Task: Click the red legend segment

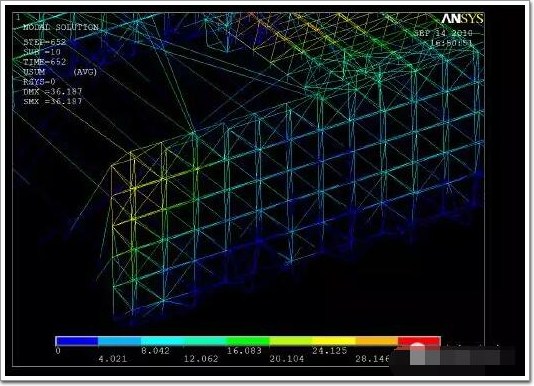Action: click(419, 341)
